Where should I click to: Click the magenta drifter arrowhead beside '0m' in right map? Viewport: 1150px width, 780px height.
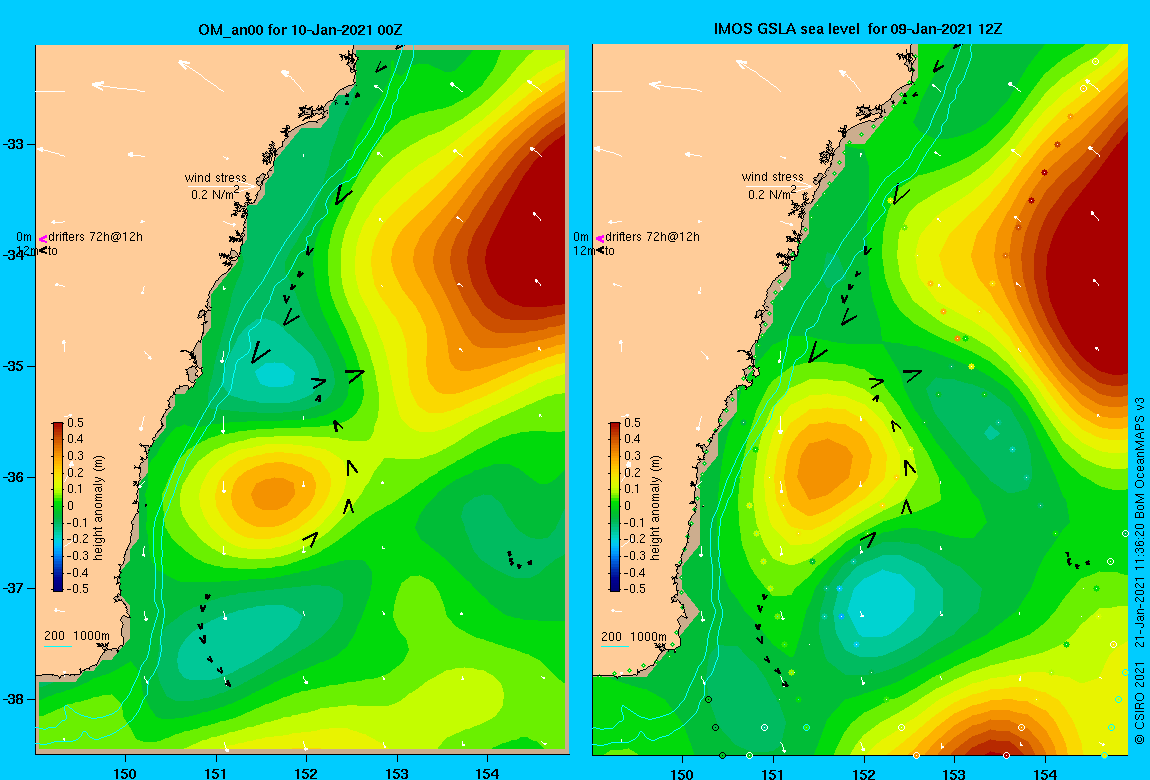(600, 238)
